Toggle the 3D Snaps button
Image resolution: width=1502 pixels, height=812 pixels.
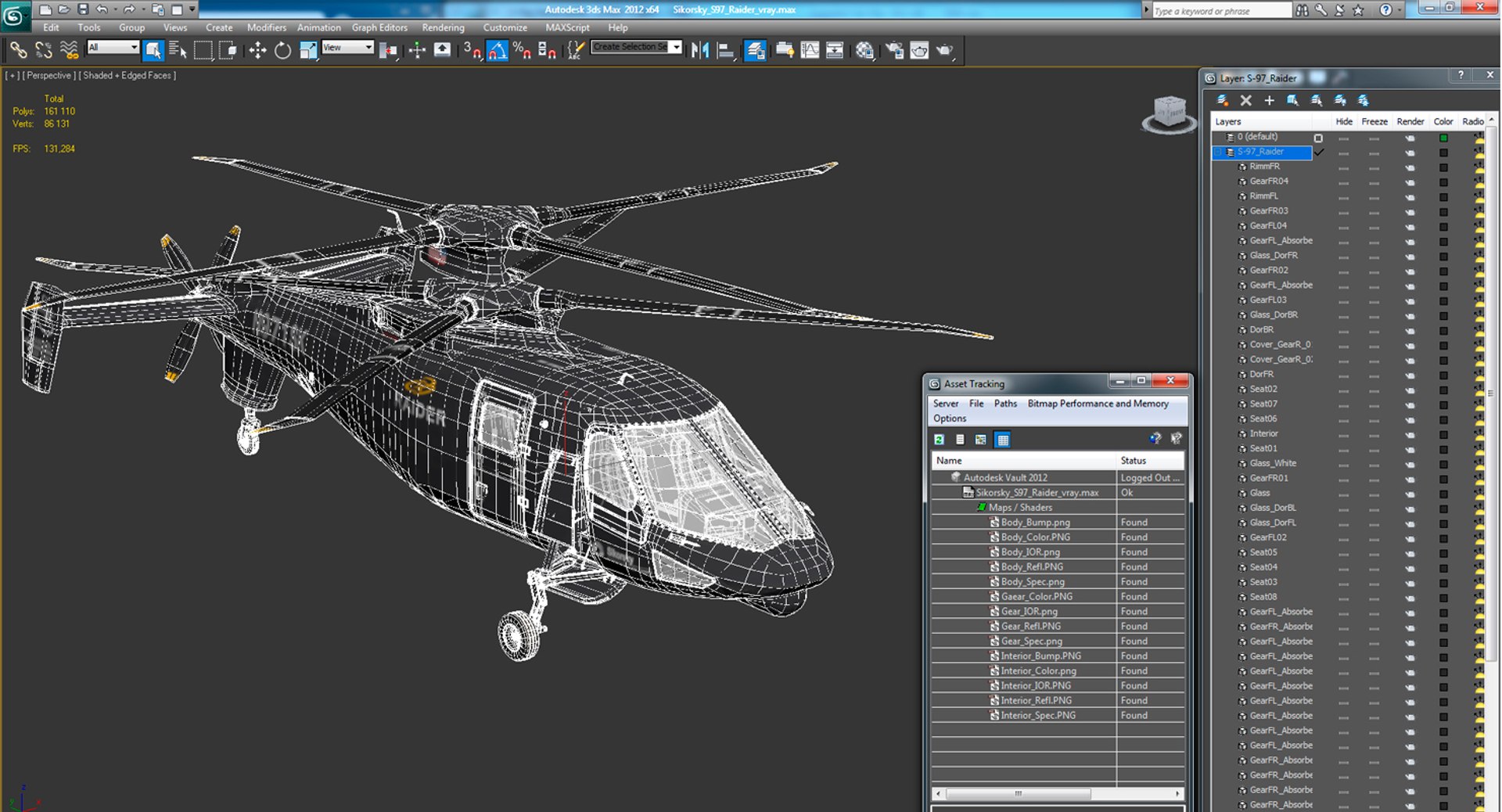472,50
